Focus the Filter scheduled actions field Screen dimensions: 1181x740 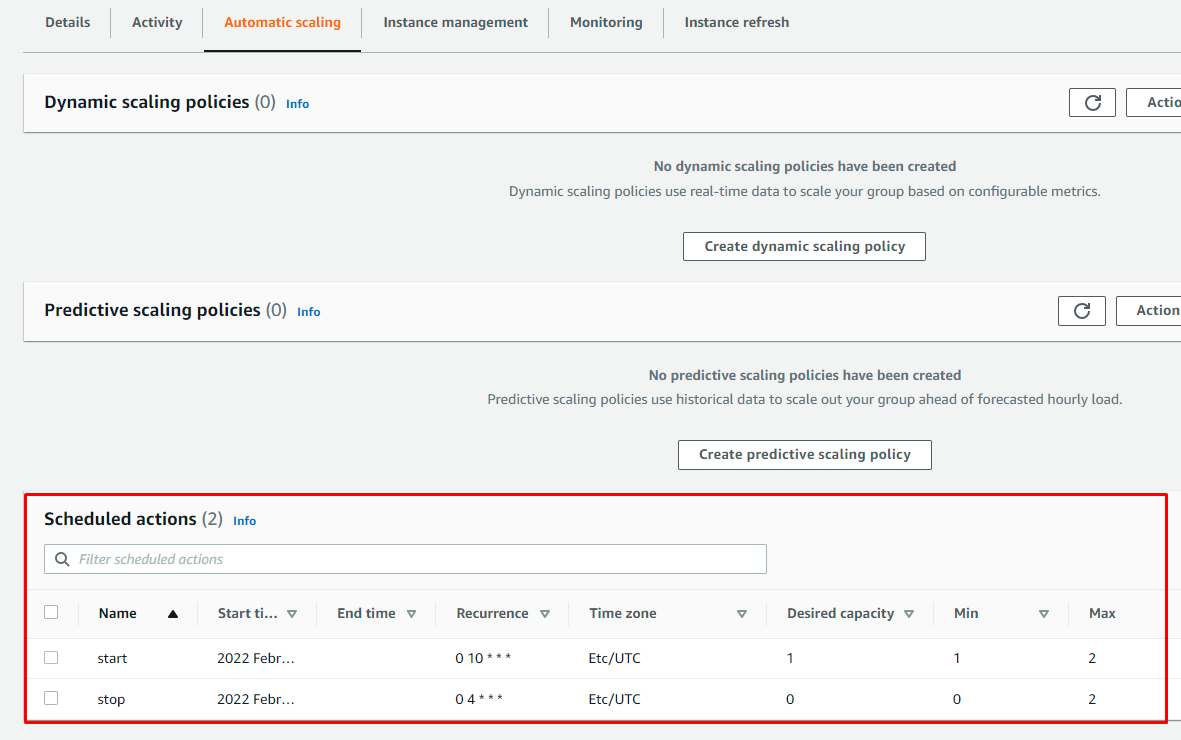[405, 559]
